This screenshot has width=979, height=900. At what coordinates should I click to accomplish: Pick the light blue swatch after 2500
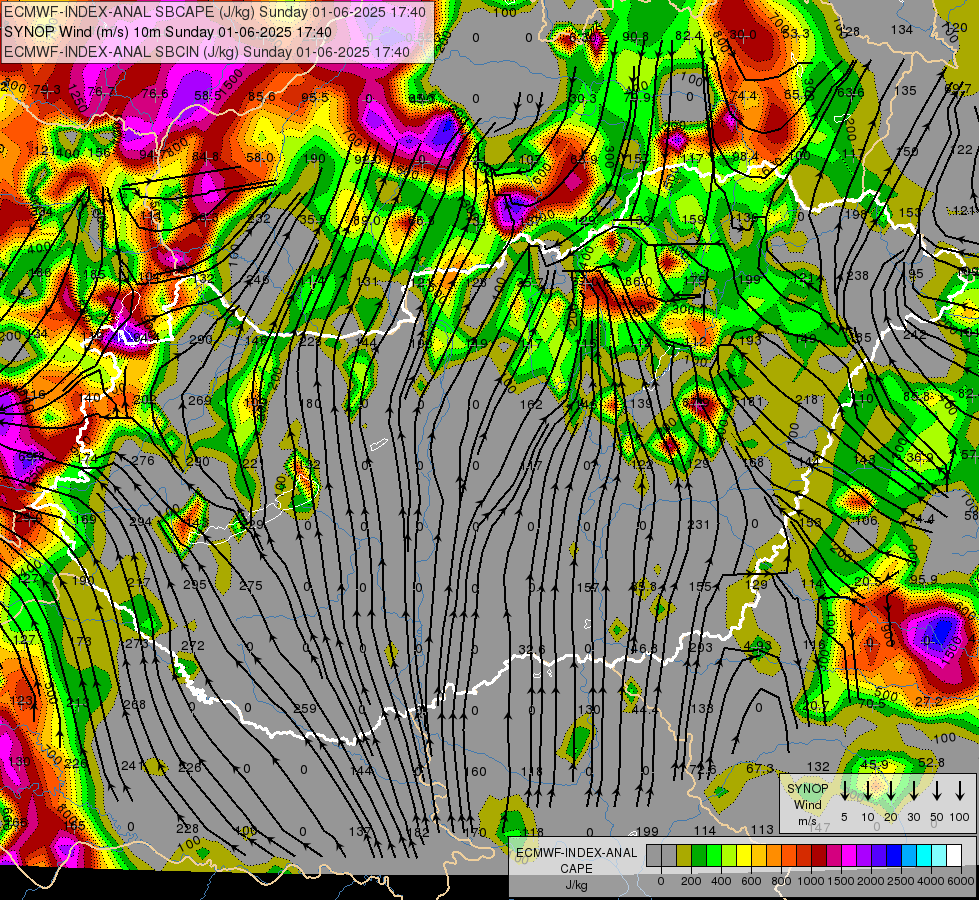pyautogui.click(x=908, y=856)
